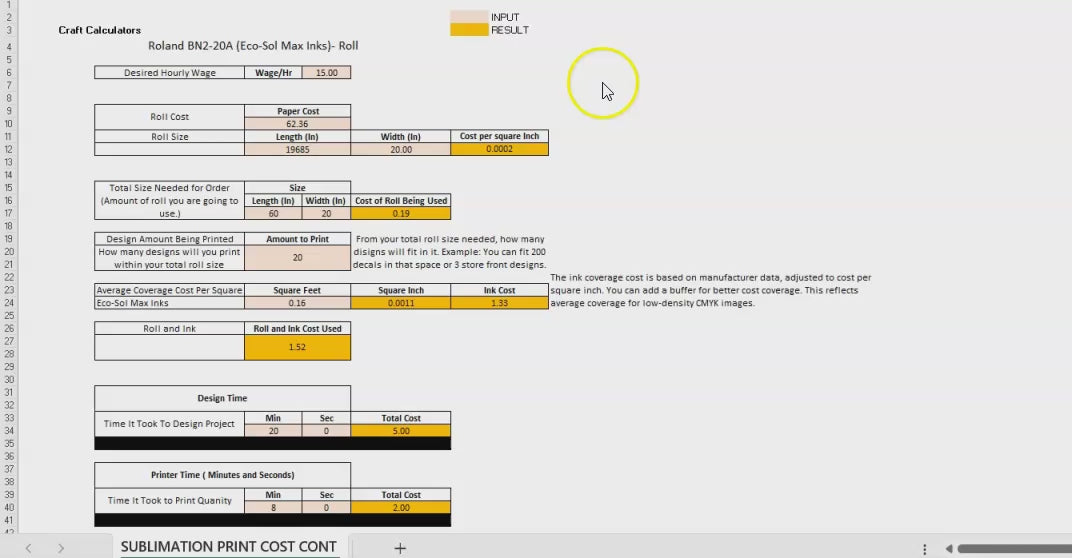The height and width of the screenshot is (558, 1072).
Task: Click the Cost per square inch result 0.0002
Action: click(499, 149)
